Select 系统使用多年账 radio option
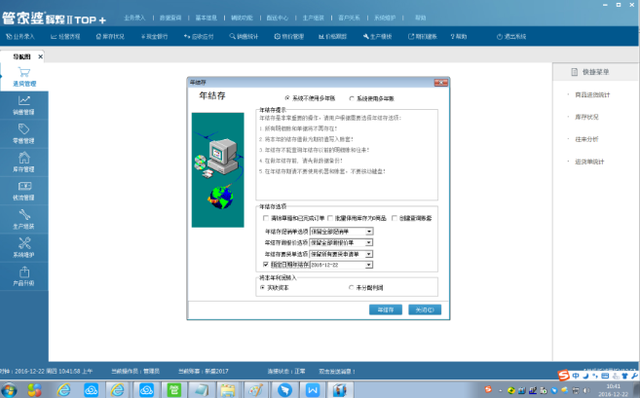Viewport: 640px width, 398px height. coord(351,98)
